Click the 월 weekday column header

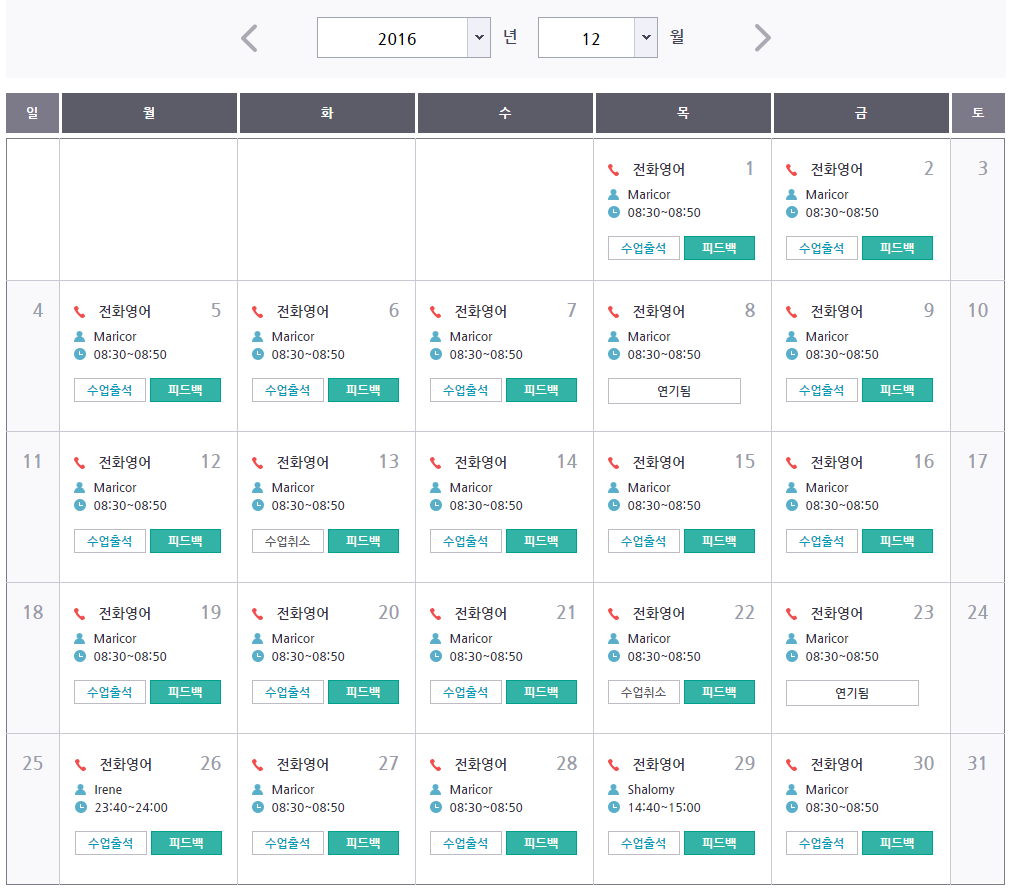[x=149, y=113]
